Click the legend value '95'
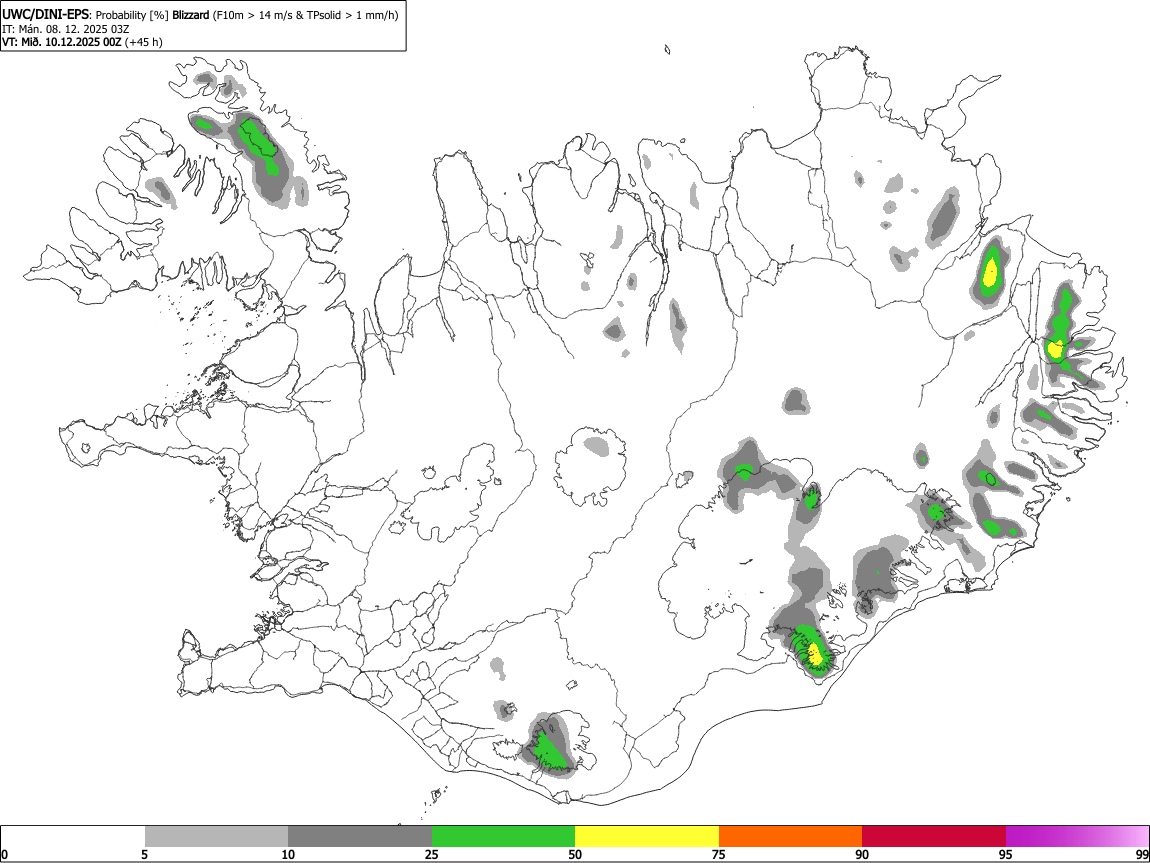Viewport: 1150px width, 863px height. point(1006,854)
